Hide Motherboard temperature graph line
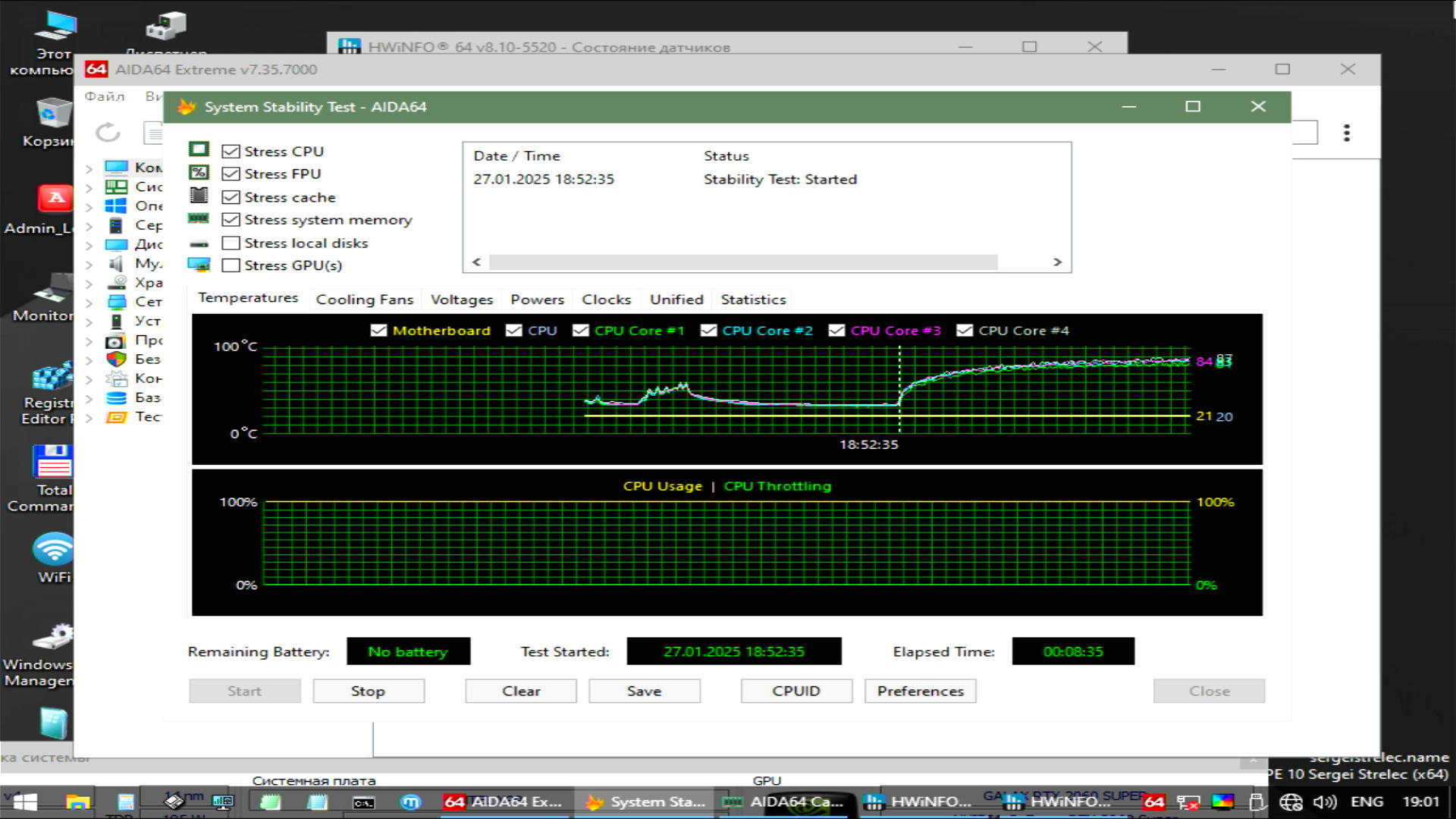The height and width of the screenshot is (819, 1456). point(379,331)
